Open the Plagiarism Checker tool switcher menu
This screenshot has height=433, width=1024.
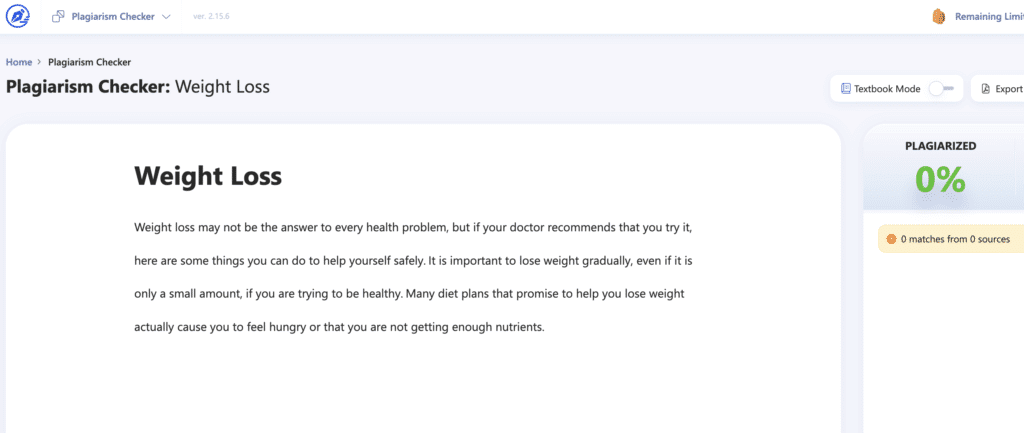coord(111,16)
